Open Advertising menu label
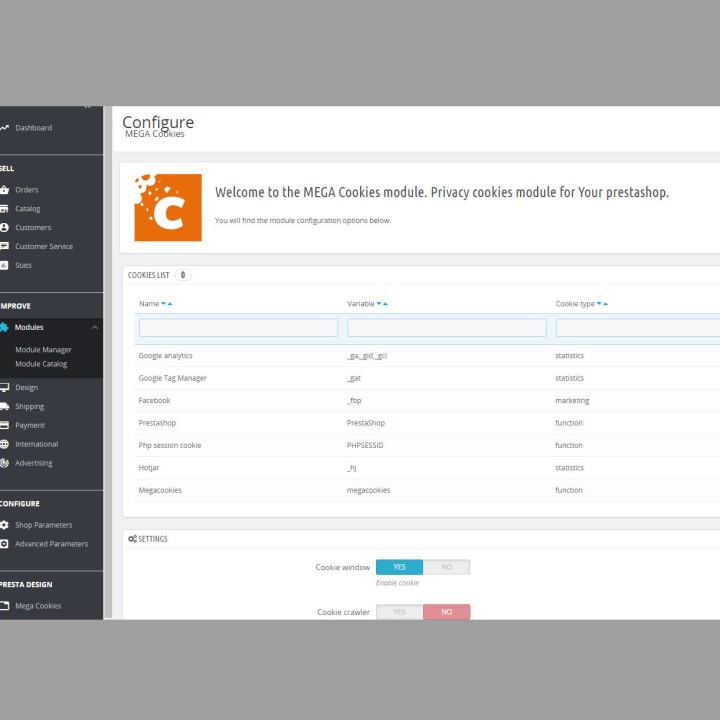720x720 pixels. (34, 463)
